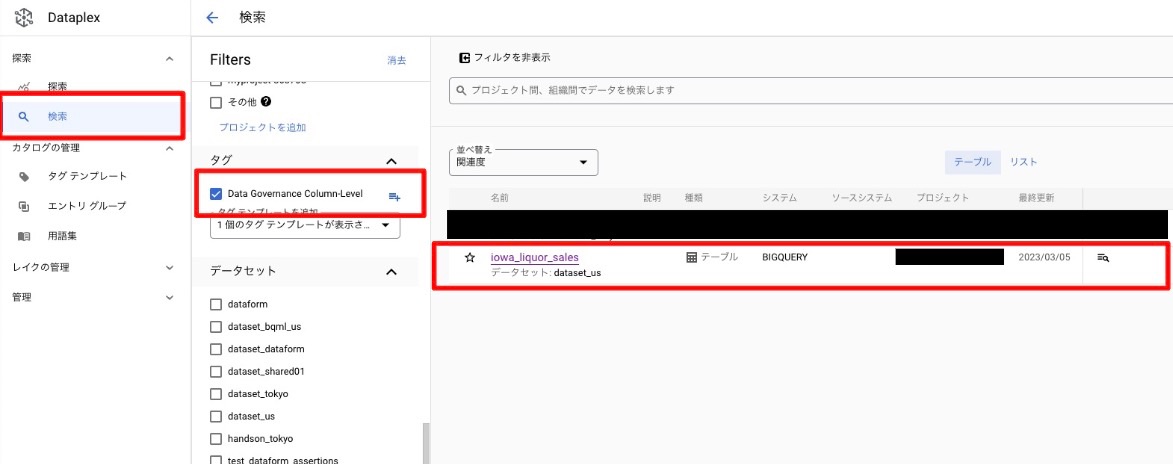
Task: Toggle the その他 checkbox
Action: coord(216,103)
